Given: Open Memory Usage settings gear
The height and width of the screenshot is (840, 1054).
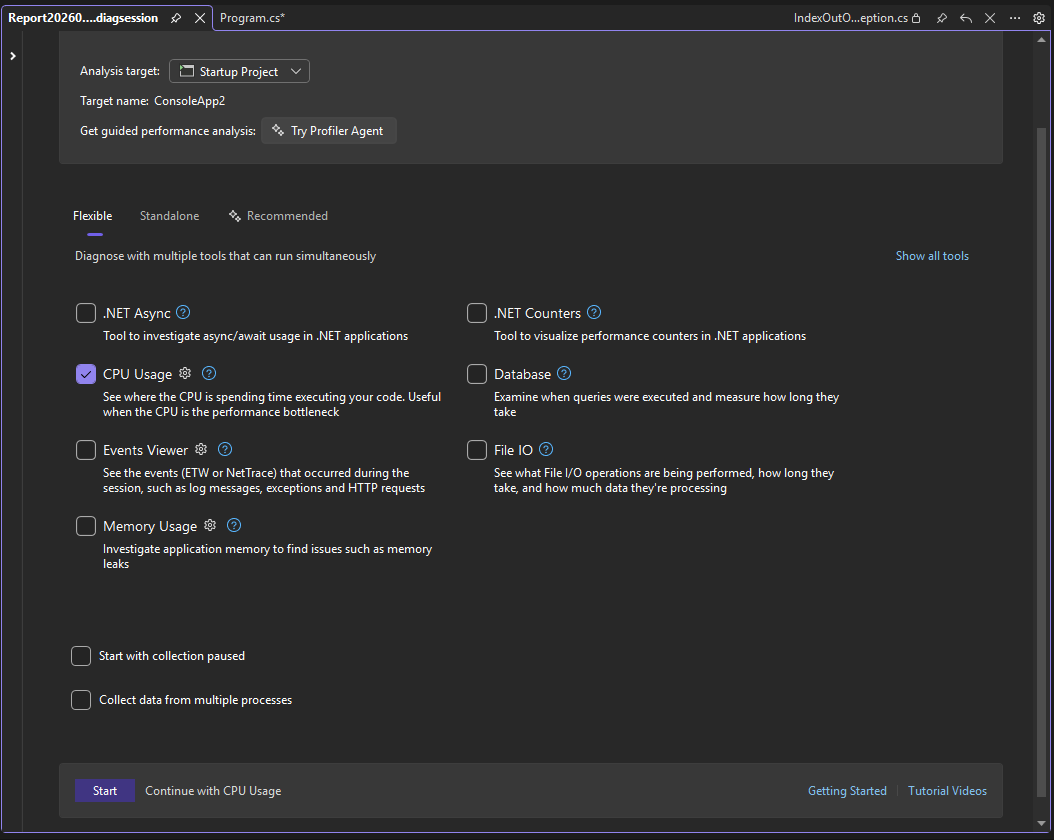Looking at the screenshot, I should pyautogui.click(x=210, y=525).
